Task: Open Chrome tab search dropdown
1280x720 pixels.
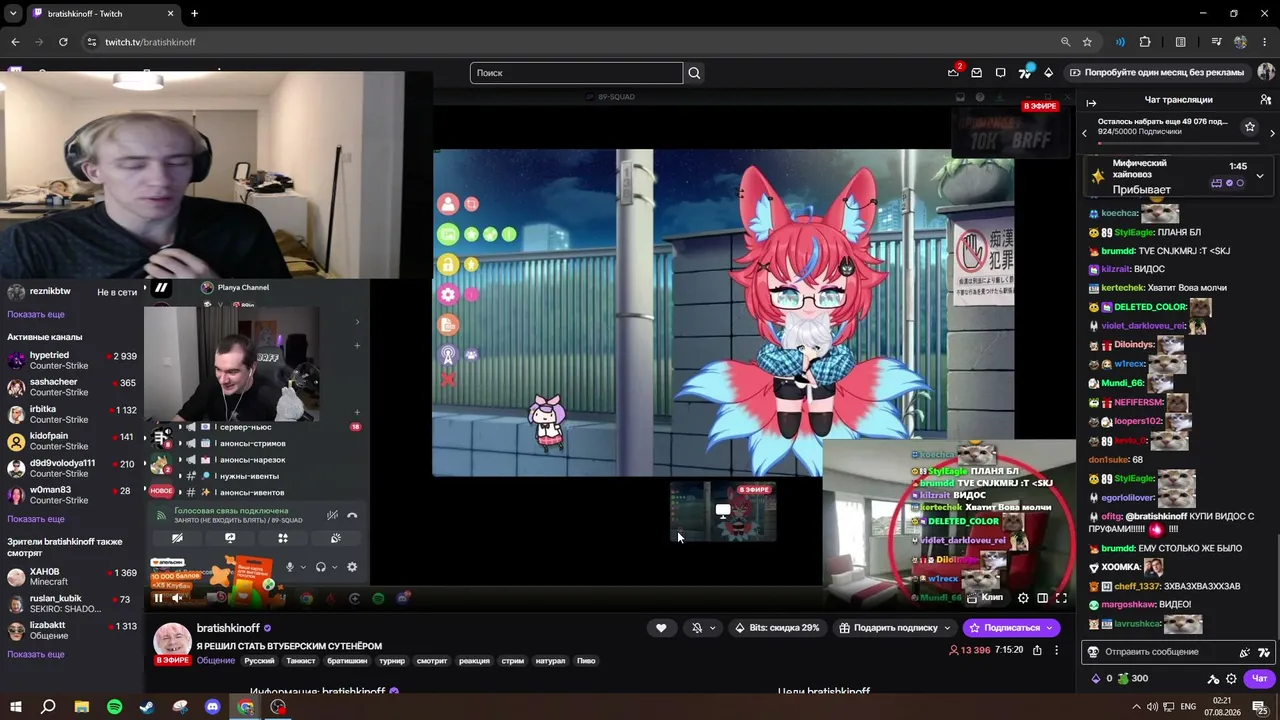Action: click(x=13, y=14)
